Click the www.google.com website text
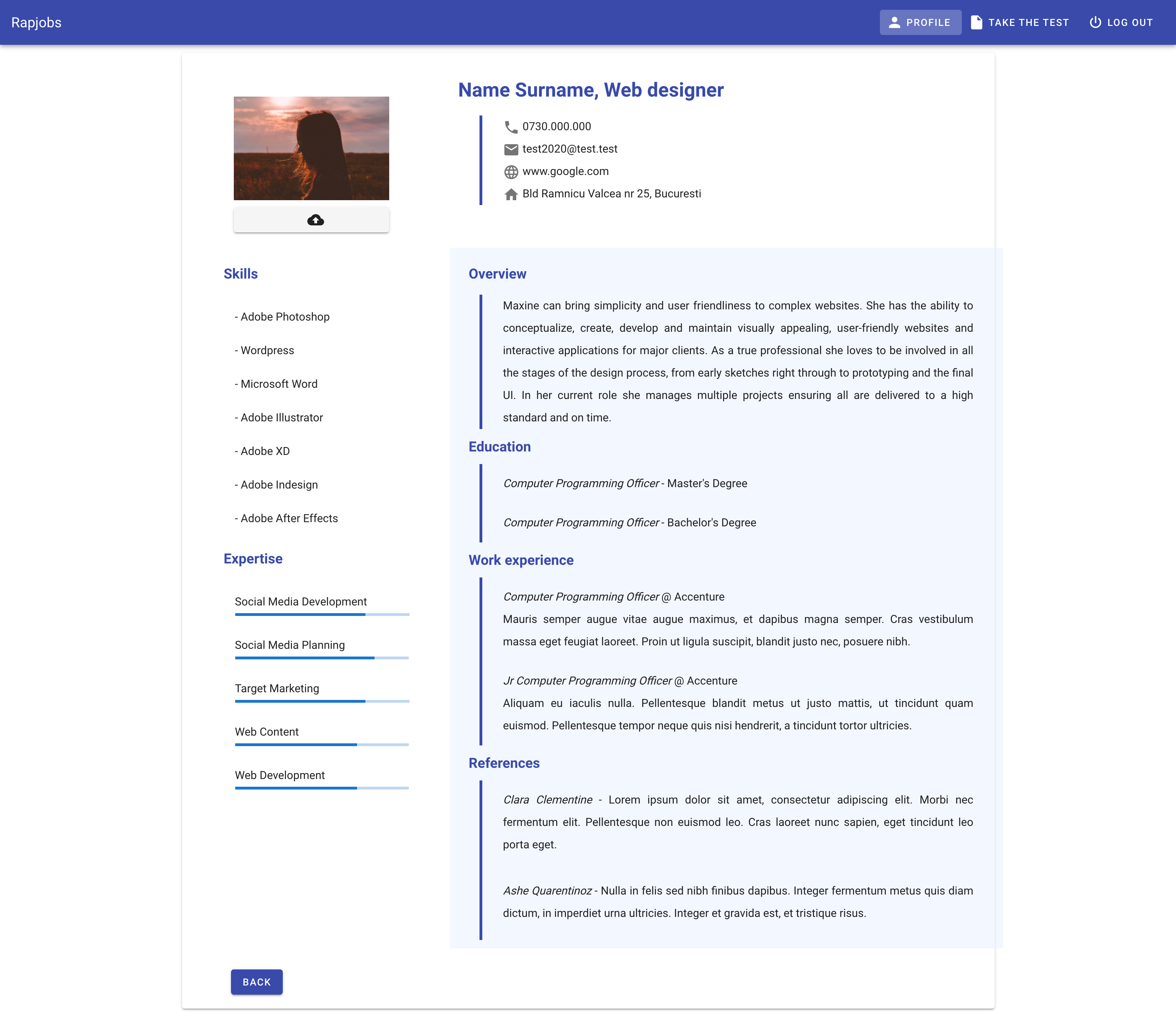 (565, 171)
